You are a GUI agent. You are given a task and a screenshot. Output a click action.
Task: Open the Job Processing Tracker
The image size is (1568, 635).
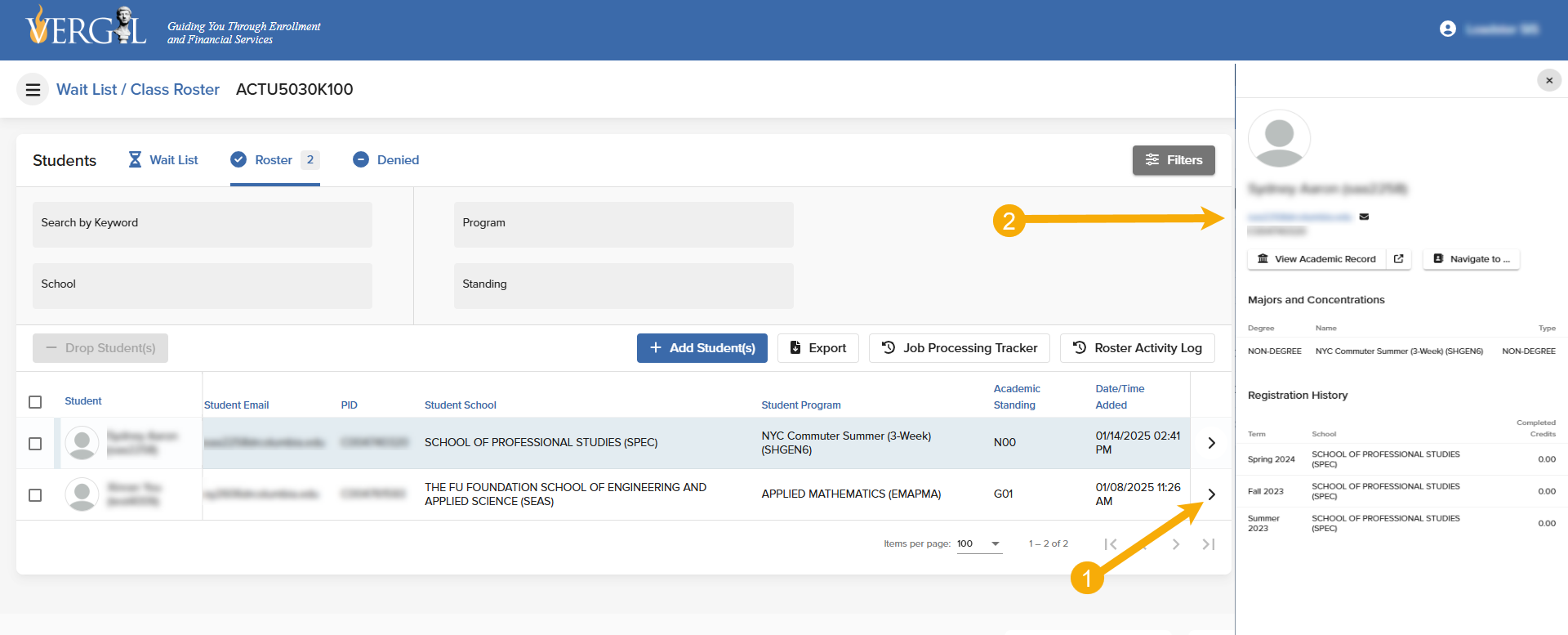(960, 348)
